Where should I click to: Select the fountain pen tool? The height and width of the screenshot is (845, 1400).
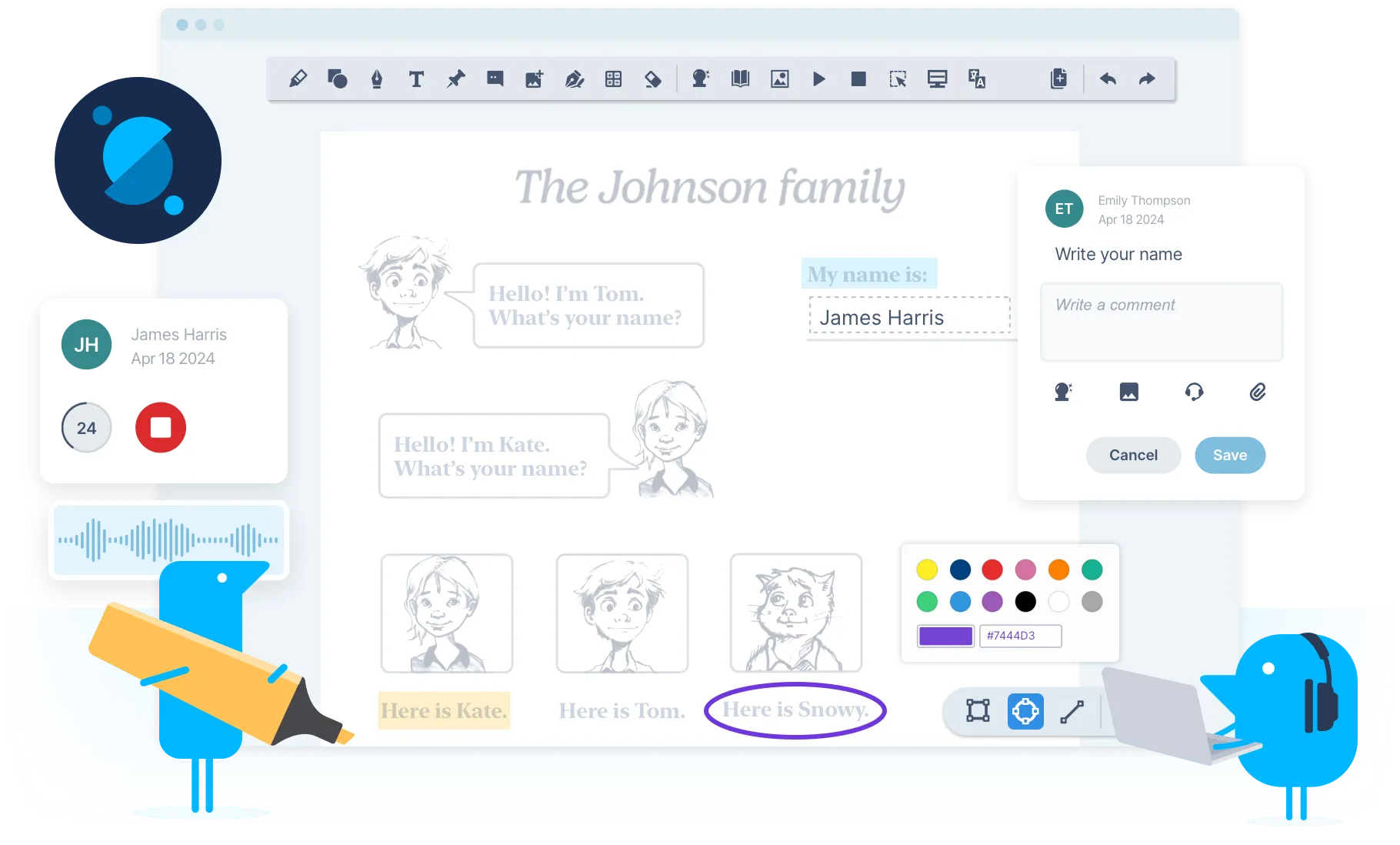(377, 78)
